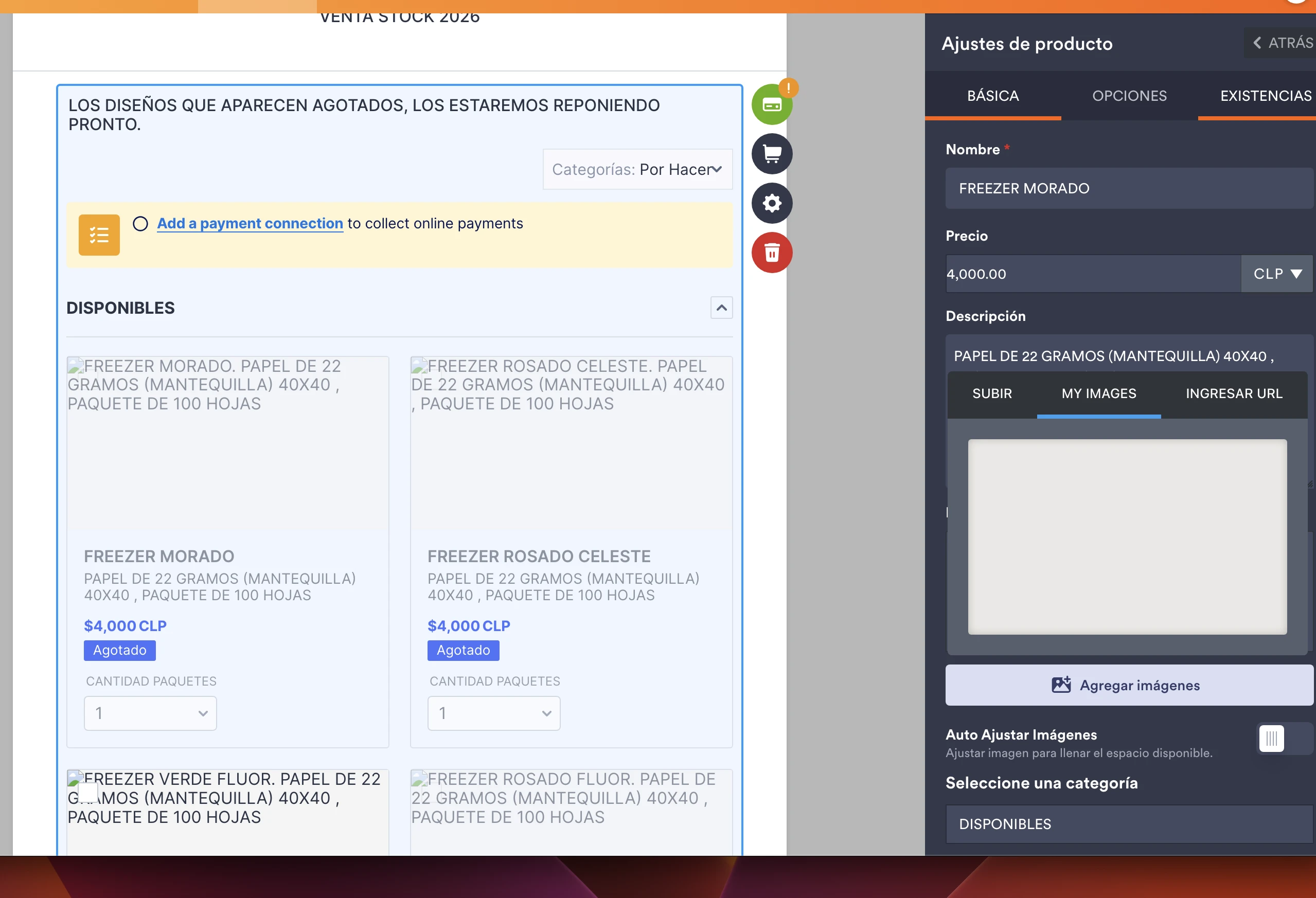Switch to the OPCIONES tab

pyautogui.click(x=1129, y=96)
